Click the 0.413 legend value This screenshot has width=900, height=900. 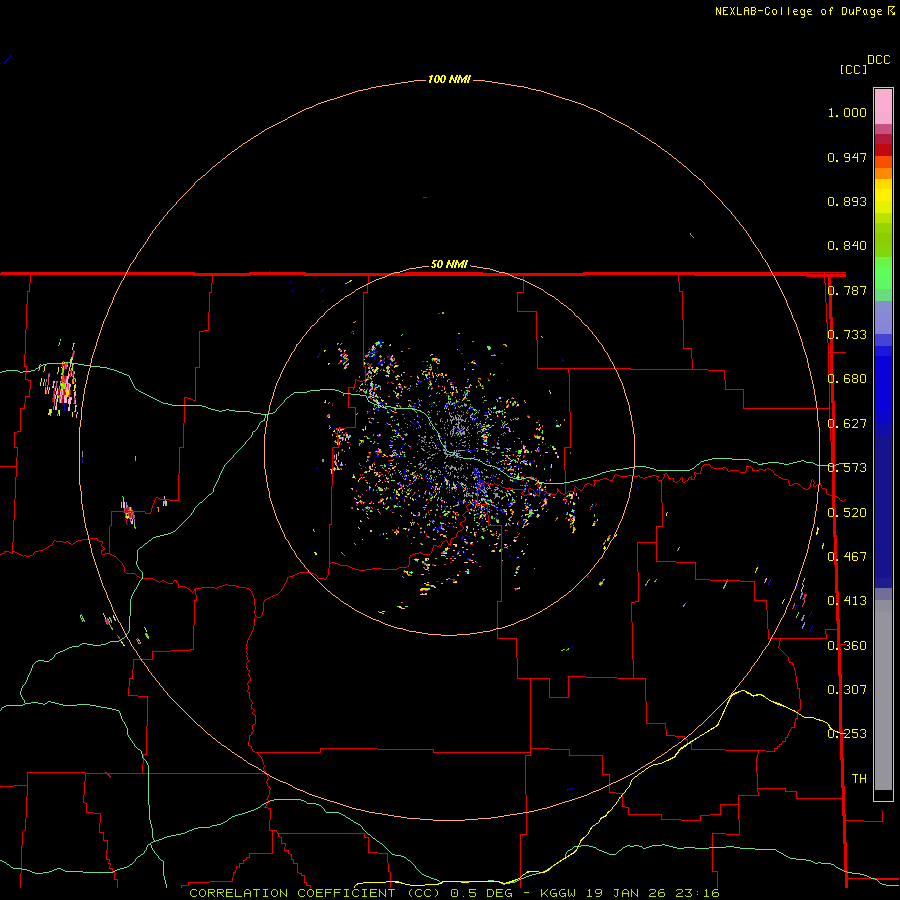(847, 601)
